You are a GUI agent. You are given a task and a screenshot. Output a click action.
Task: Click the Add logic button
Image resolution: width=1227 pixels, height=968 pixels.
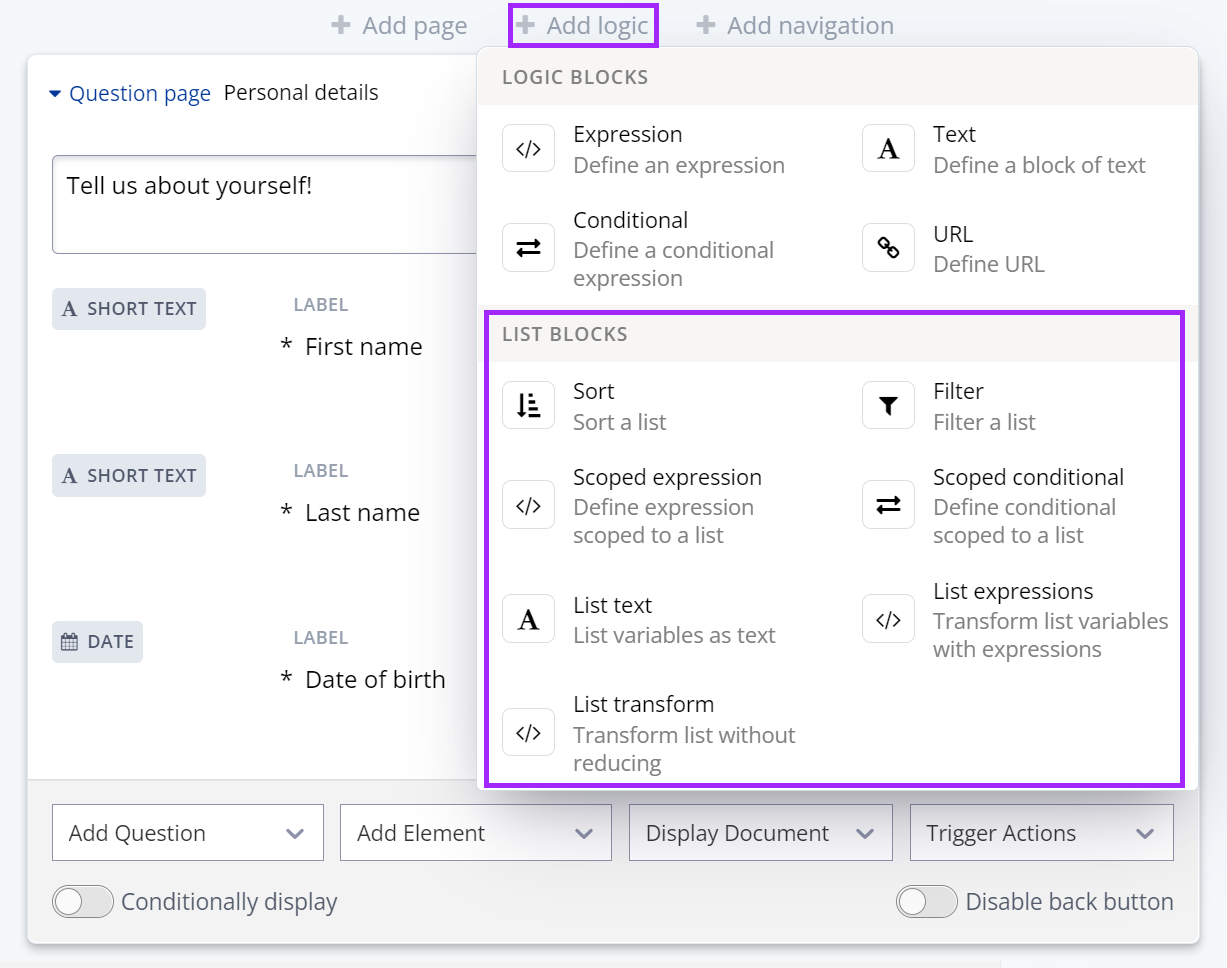(584, 25)
